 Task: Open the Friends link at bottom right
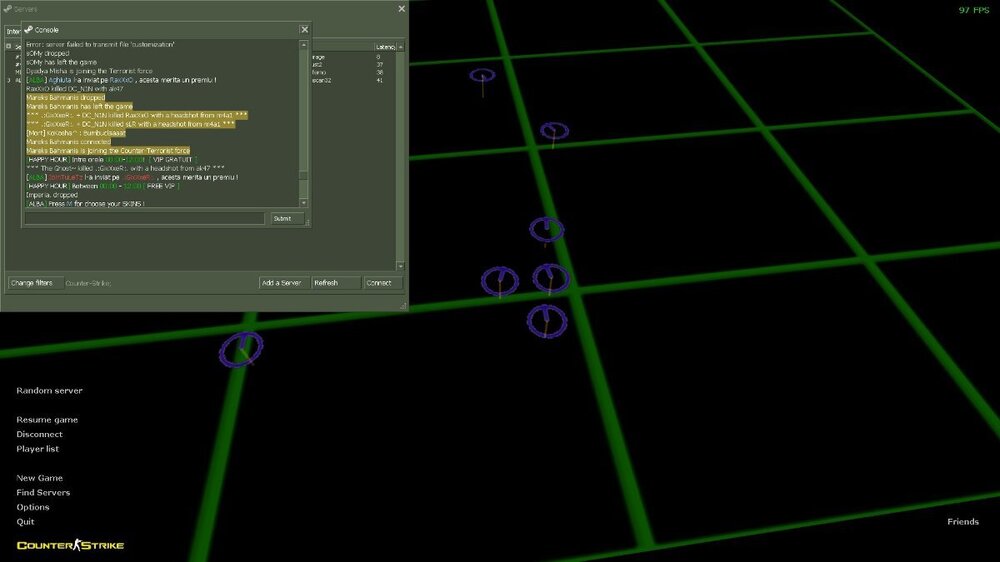[x=963, y=522]
